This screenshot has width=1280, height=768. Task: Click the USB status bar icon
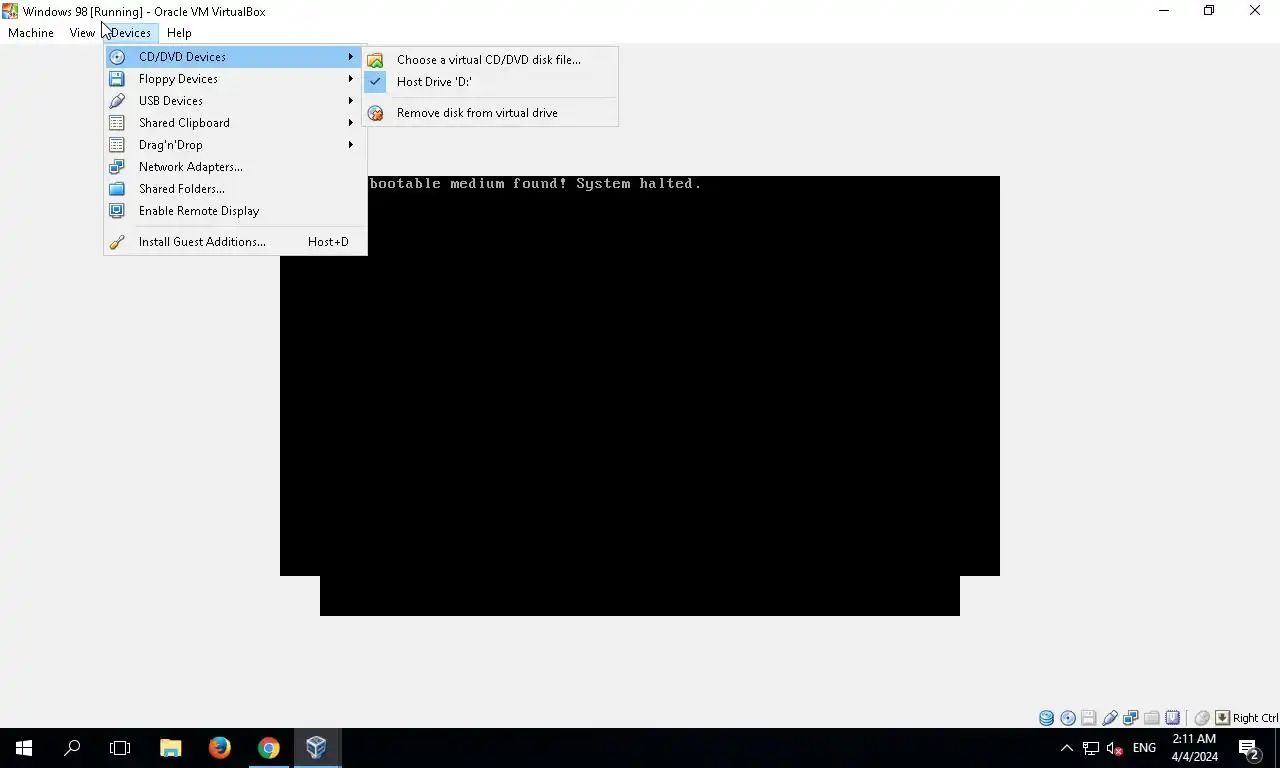point(1110,718)
